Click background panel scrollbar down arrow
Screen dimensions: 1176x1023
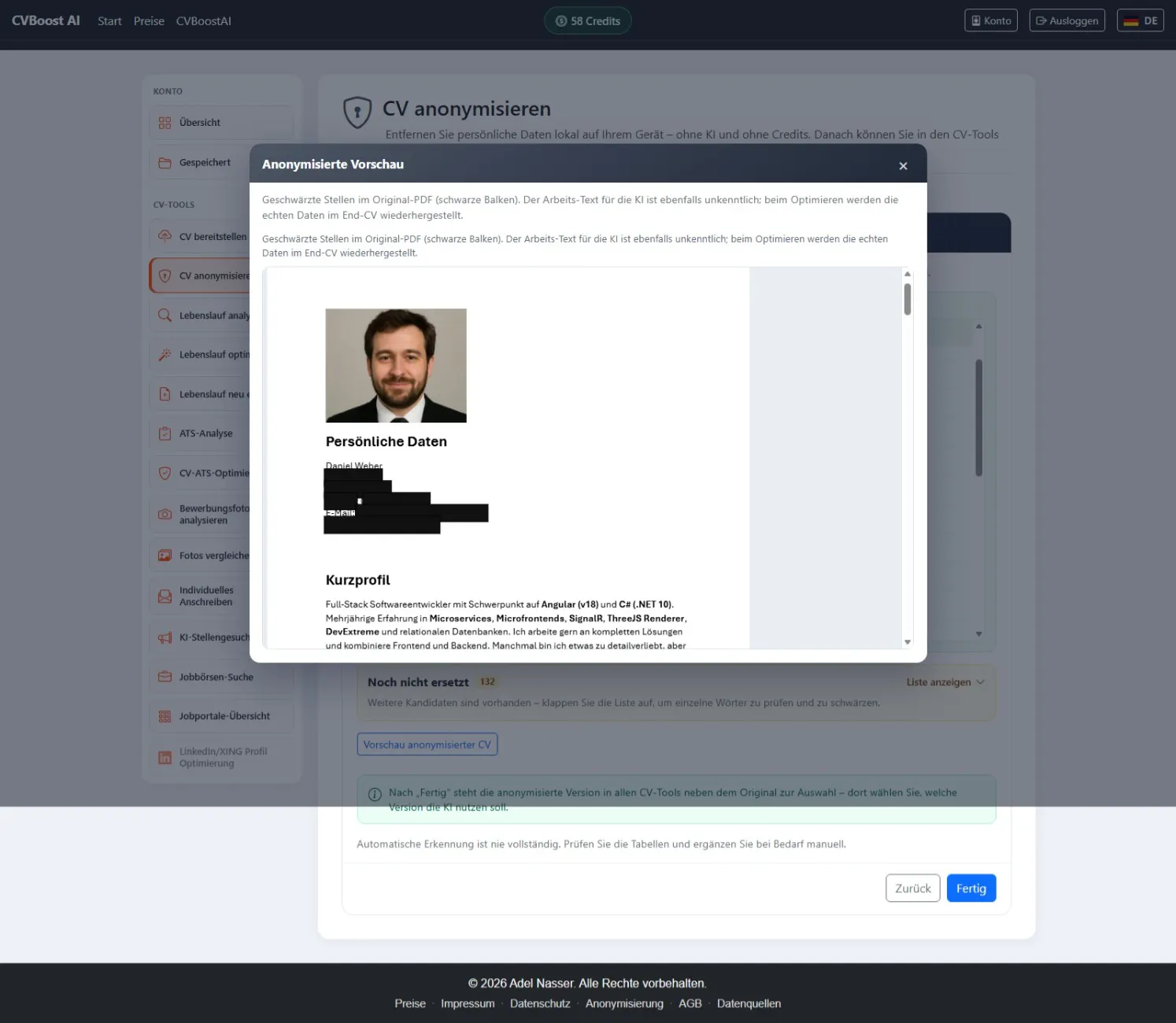click(978, 634)
